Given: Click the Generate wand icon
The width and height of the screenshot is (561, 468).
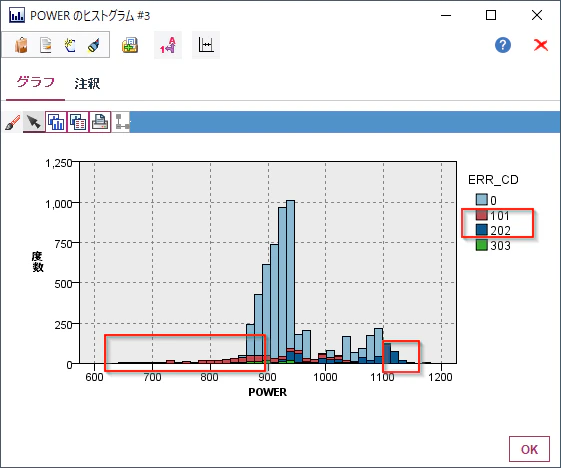Looking at the screenshot, I should [x=70, y=45].
